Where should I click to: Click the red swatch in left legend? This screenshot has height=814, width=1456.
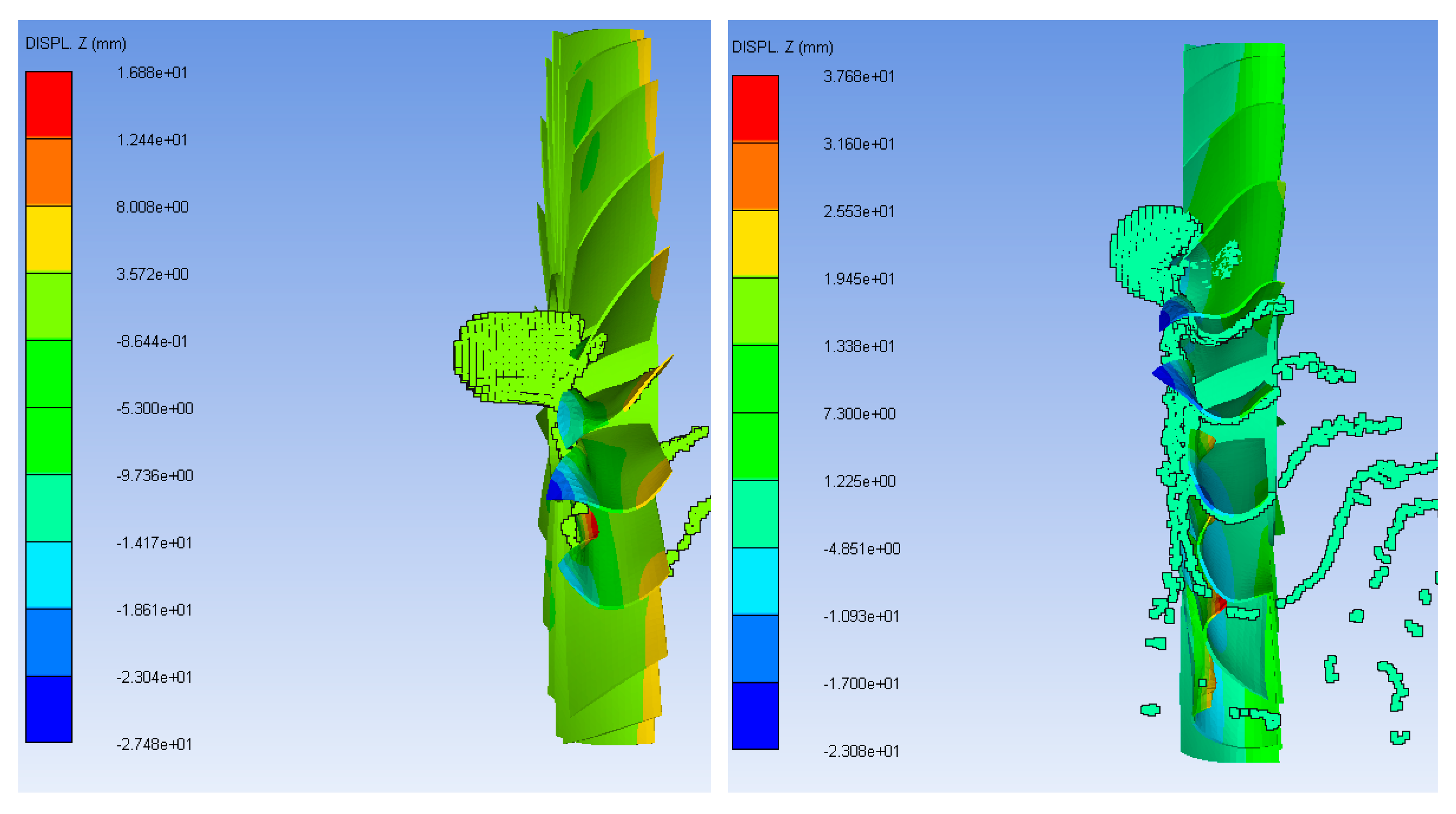(x=49, y=104)
